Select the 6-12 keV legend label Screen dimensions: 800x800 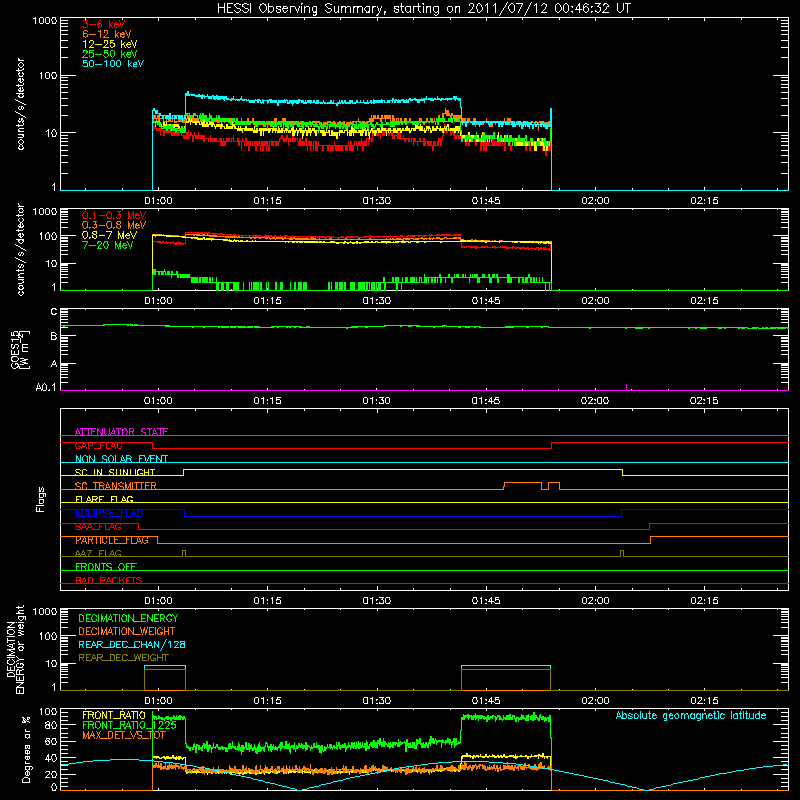pos(107,34)
